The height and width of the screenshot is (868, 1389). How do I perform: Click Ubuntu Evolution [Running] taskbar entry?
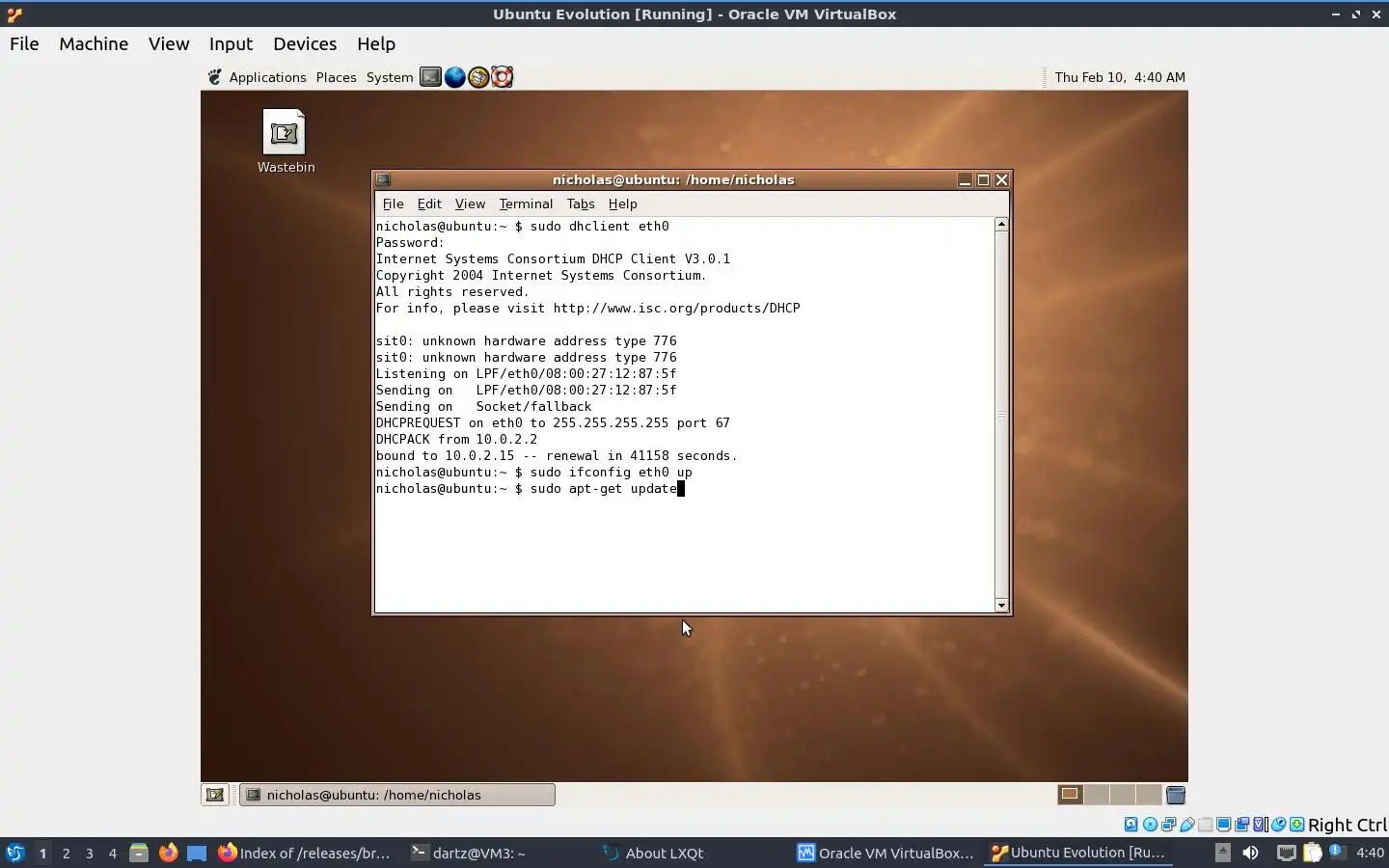click(1080, 853)
